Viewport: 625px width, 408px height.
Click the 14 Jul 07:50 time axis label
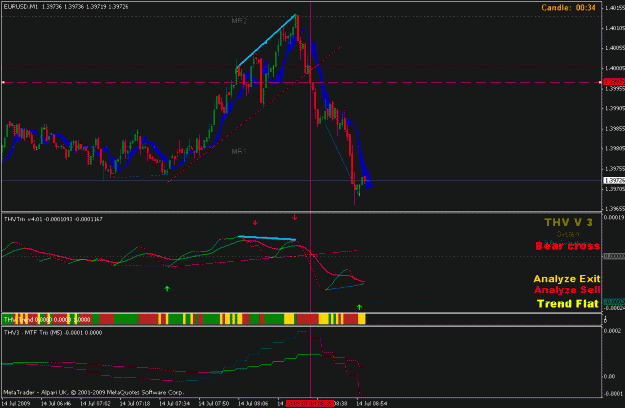click(214, 404)
